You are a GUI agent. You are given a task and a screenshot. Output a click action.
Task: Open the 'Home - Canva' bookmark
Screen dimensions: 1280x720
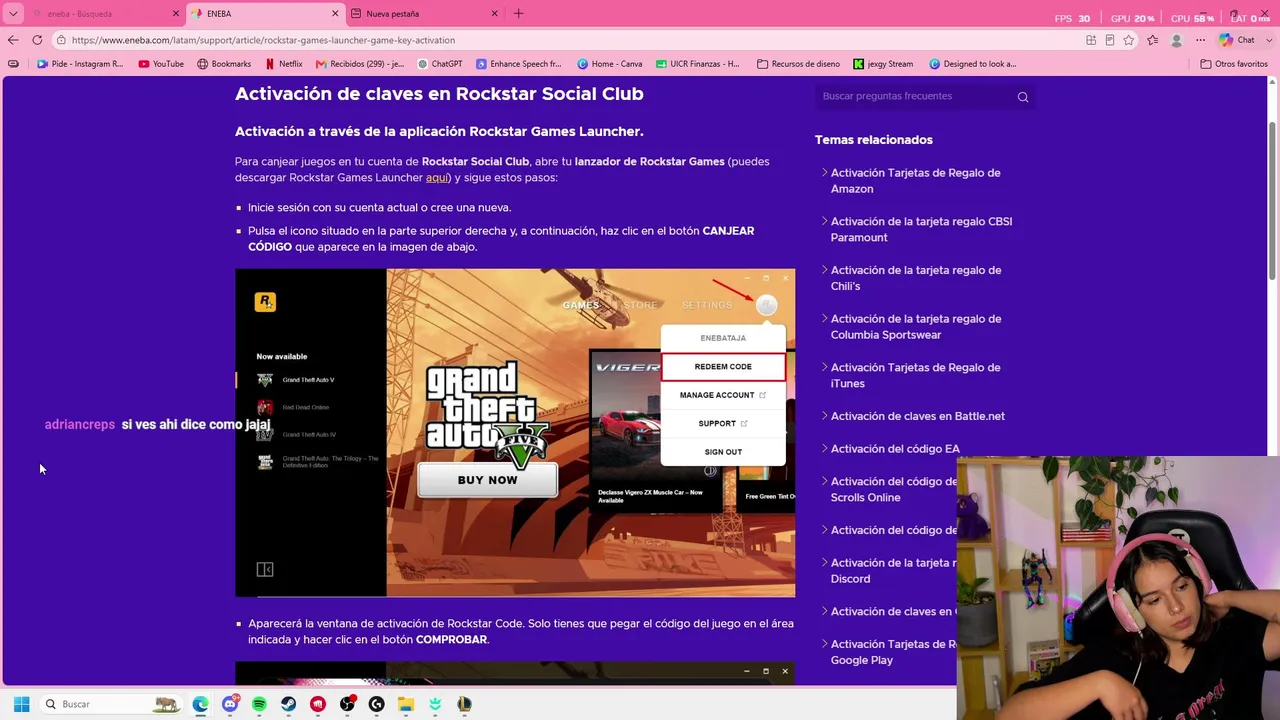610,64
